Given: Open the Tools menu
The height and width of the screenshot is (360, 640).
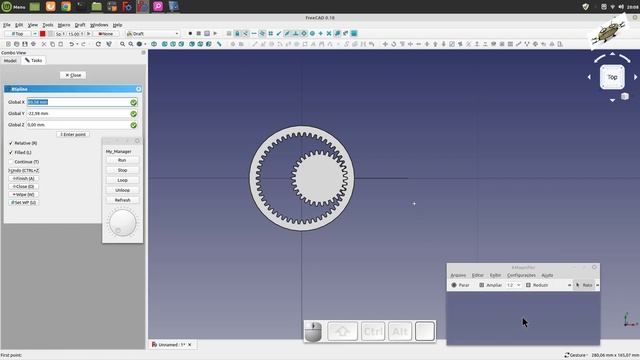Looking at the screenshot, I should pyautogui.click(x=48, y=25).
